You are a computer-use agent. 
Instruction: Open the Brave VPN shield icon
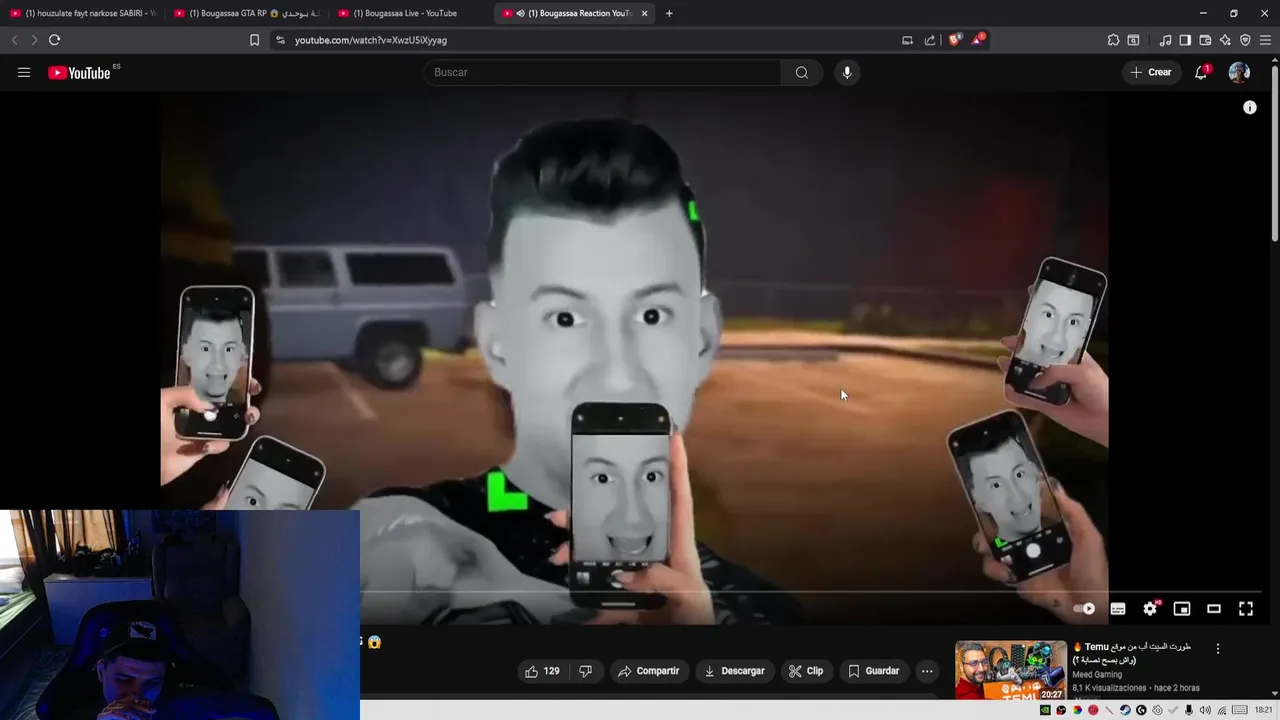click(1245, 40)
